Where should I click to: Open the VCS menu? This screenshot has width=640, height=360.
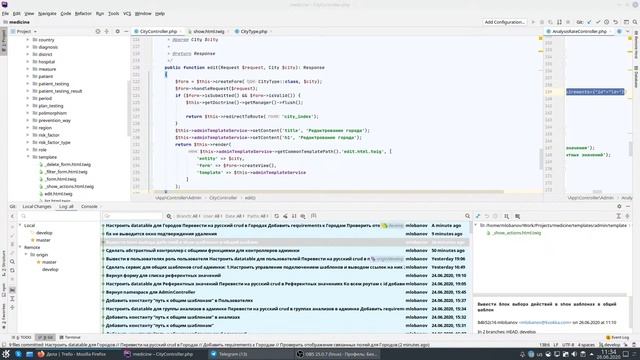click(x=127, y=13)
